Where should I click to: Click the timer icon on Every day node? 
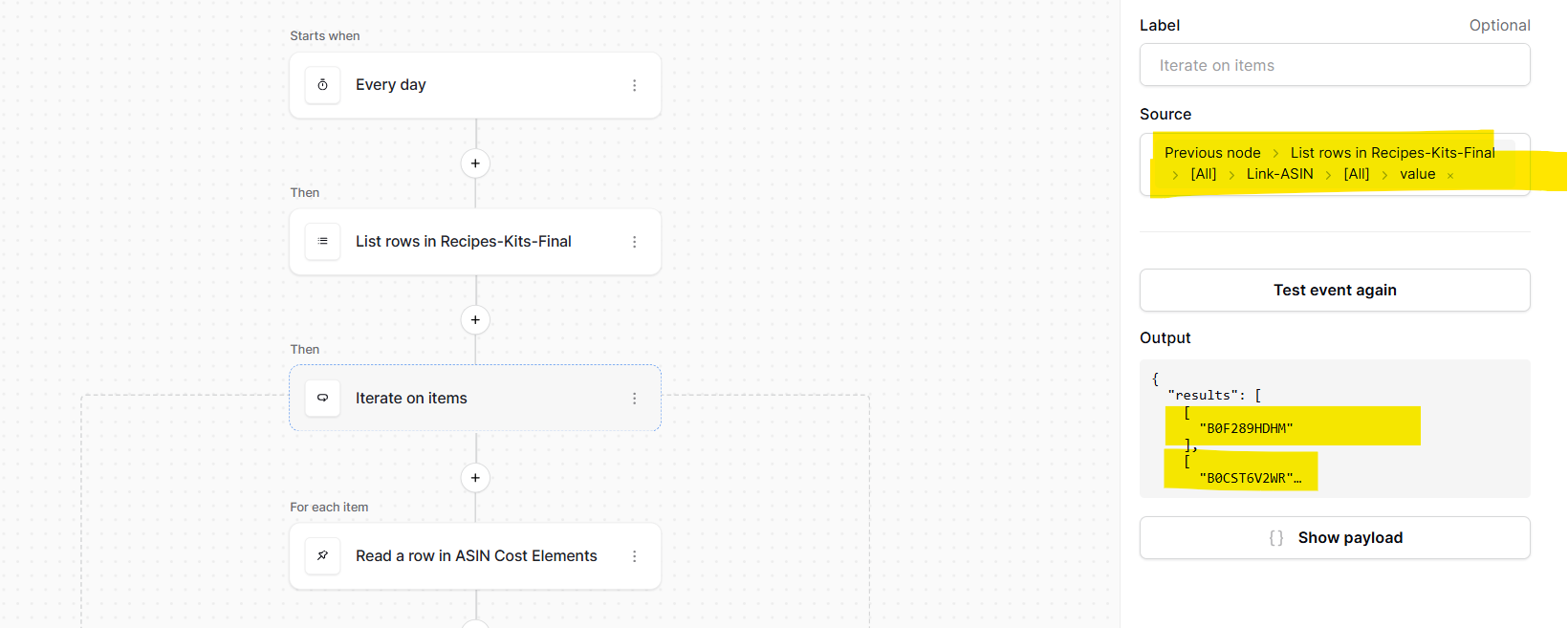(323, 85)
